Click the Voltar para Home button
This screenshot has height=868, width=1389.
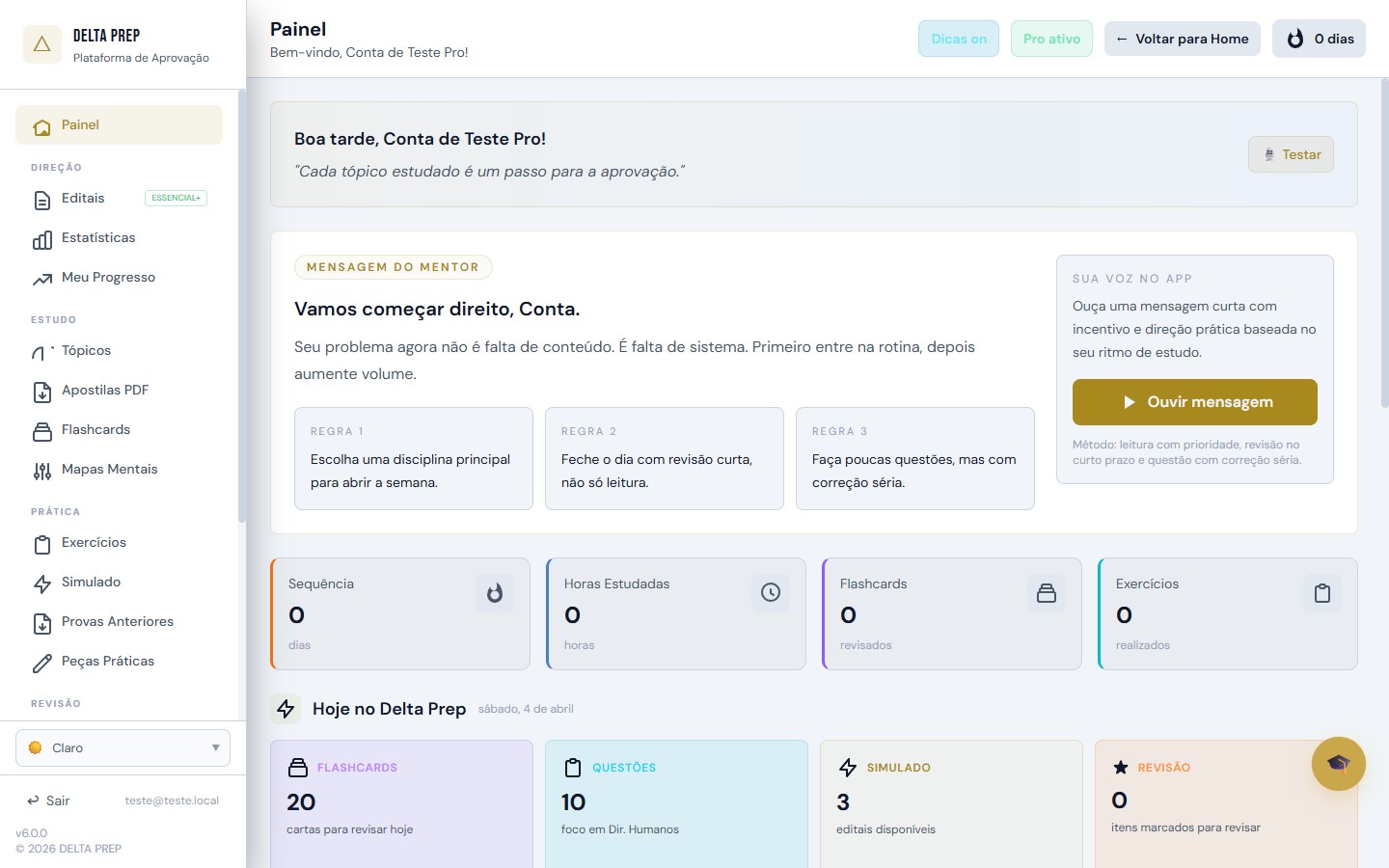[x=1182, y=39]
